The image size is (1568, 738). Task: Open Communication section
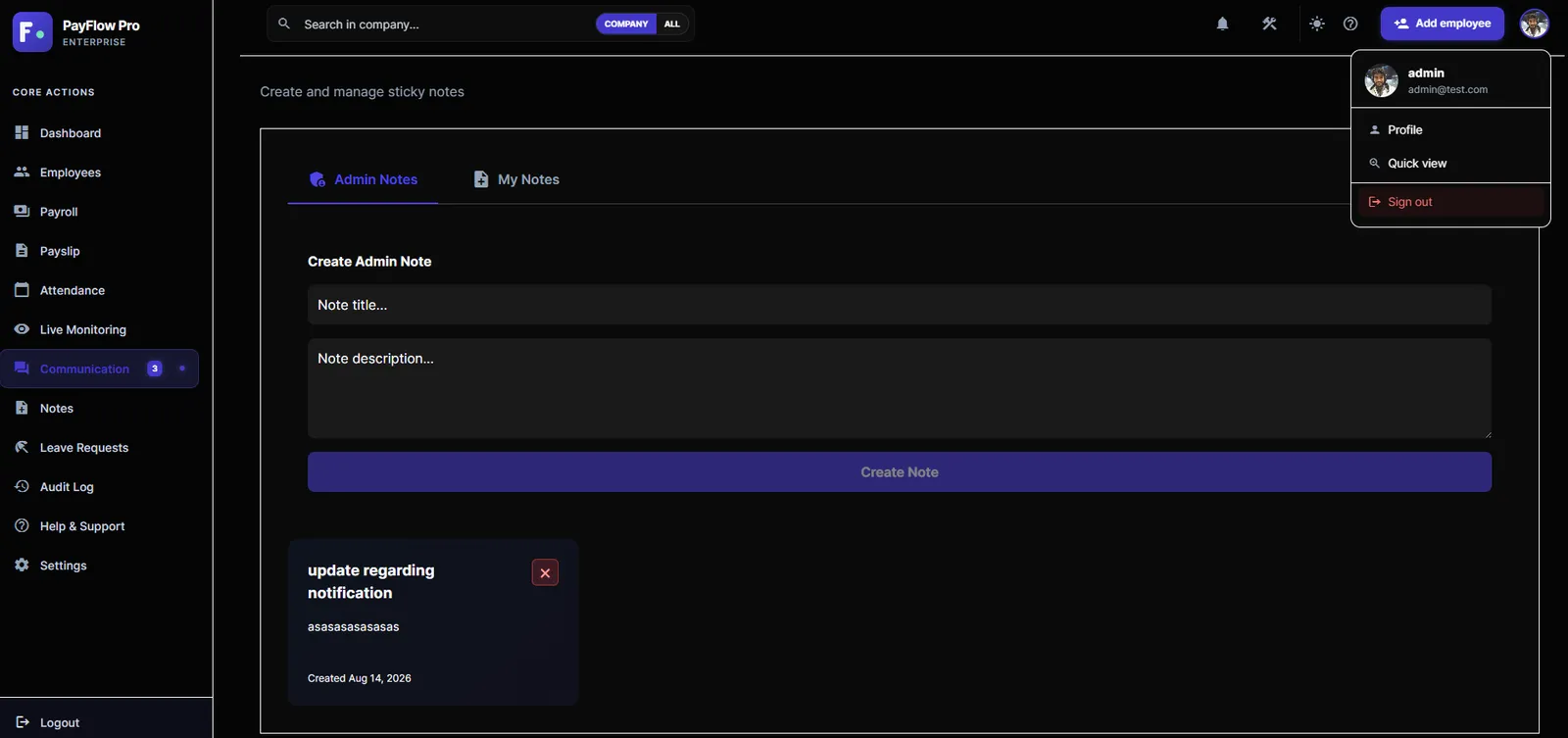pos(100,369)
